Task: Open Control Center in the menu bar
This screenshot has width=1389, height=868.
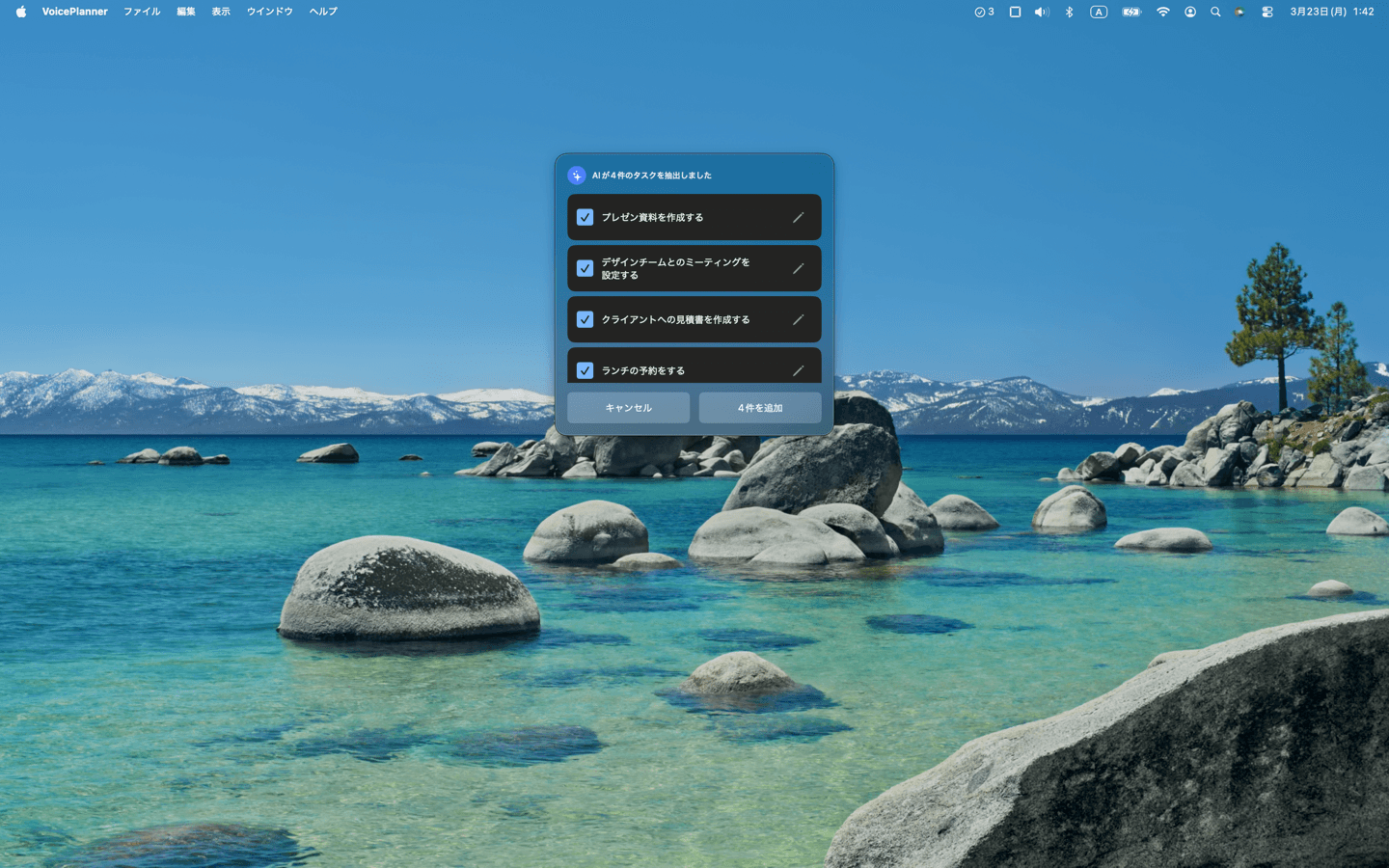Action: pyautogui.click(x=1267, y=12)
